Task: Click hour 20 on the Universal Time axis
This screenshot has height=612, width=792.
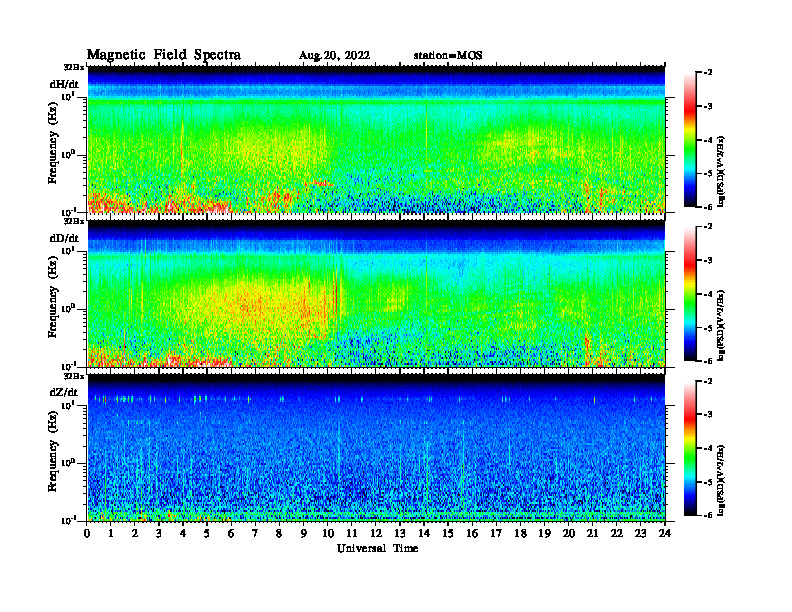Action: 569,534
